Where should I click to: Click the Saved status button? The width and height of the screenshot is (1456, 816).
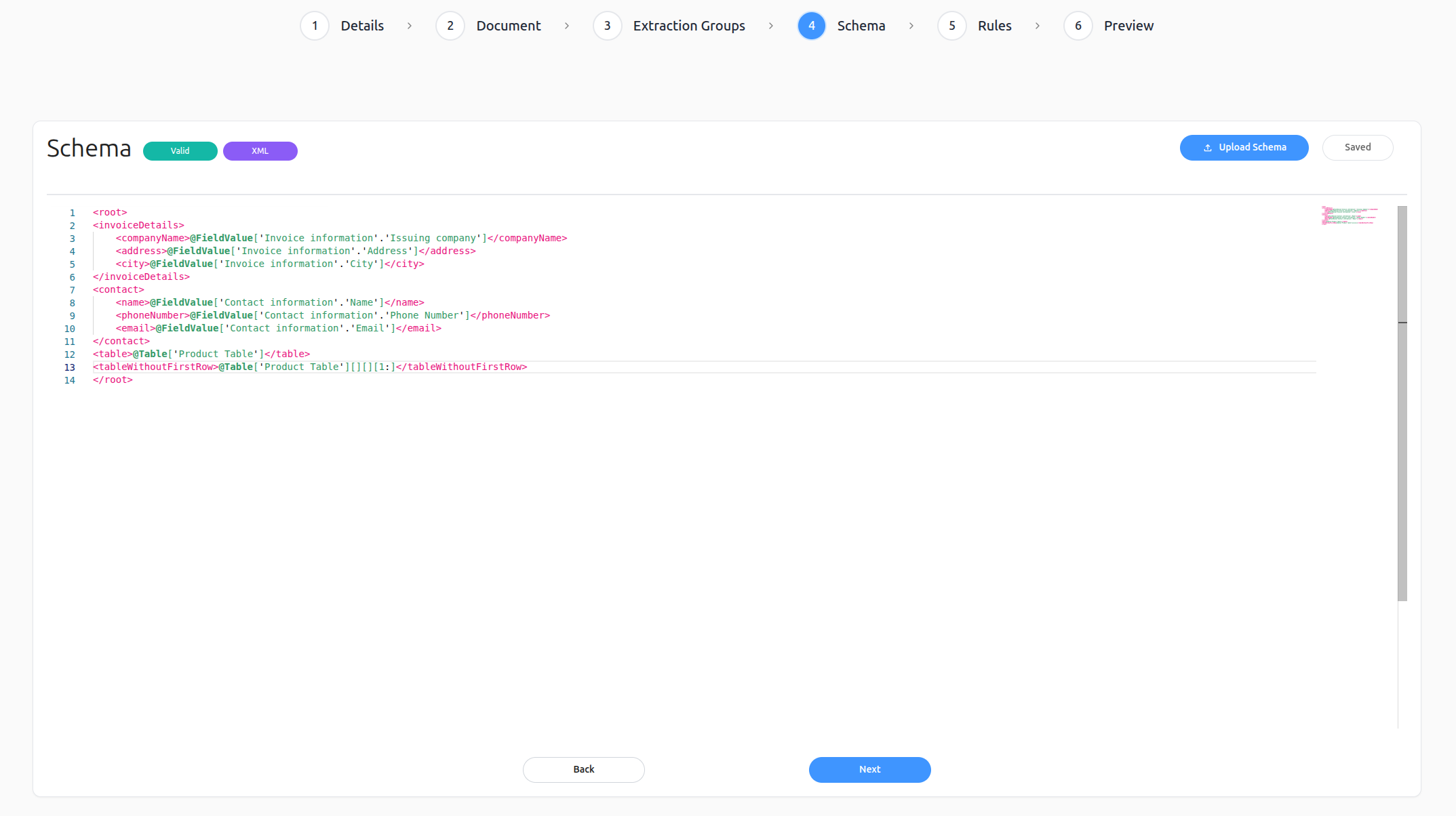click(x=1358, y=147)
